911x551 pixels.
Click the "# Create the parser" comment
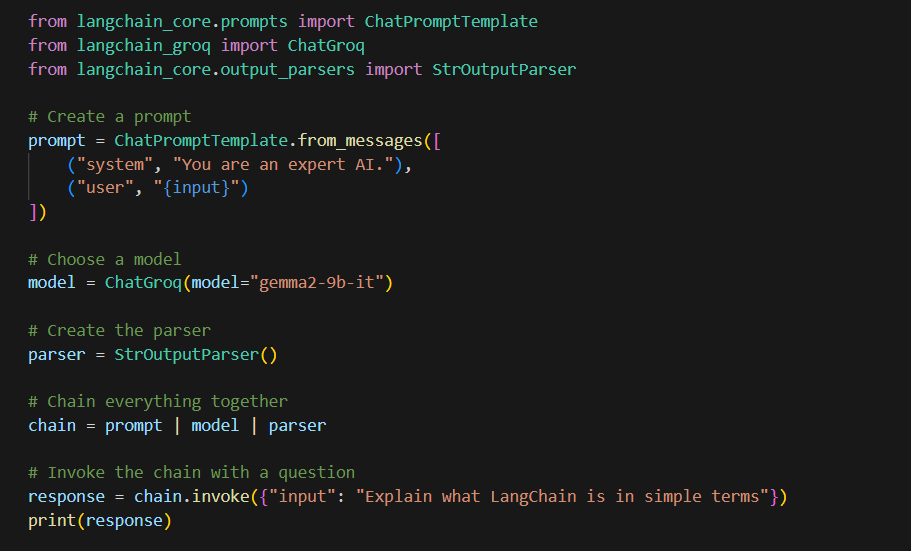coord(119,330)
